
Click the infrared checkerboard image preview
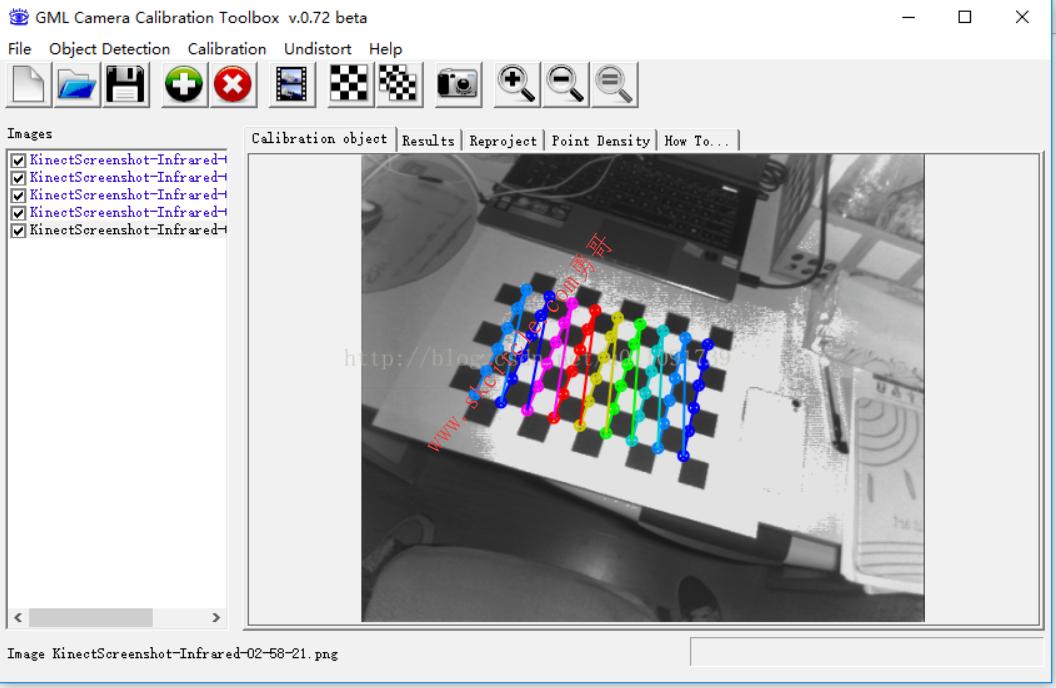click(642, 388)
